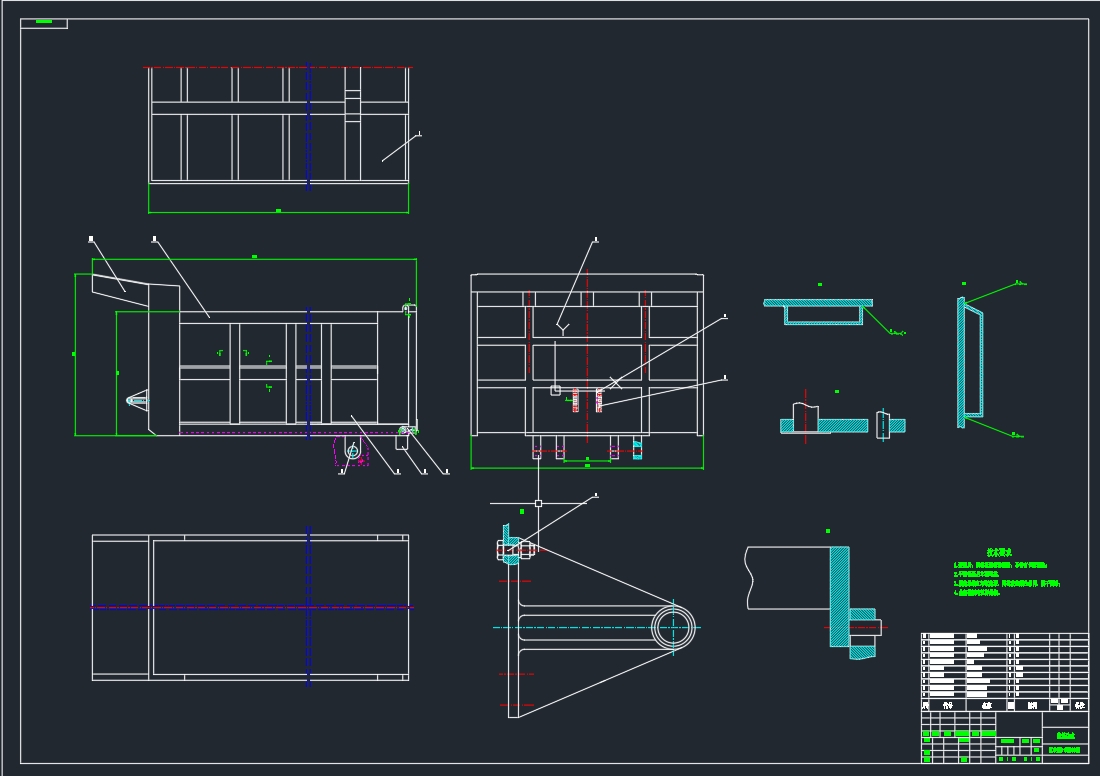Select the green technical requirements heading text
This screenshot has height=776, width=1100.
coord(999,553)
